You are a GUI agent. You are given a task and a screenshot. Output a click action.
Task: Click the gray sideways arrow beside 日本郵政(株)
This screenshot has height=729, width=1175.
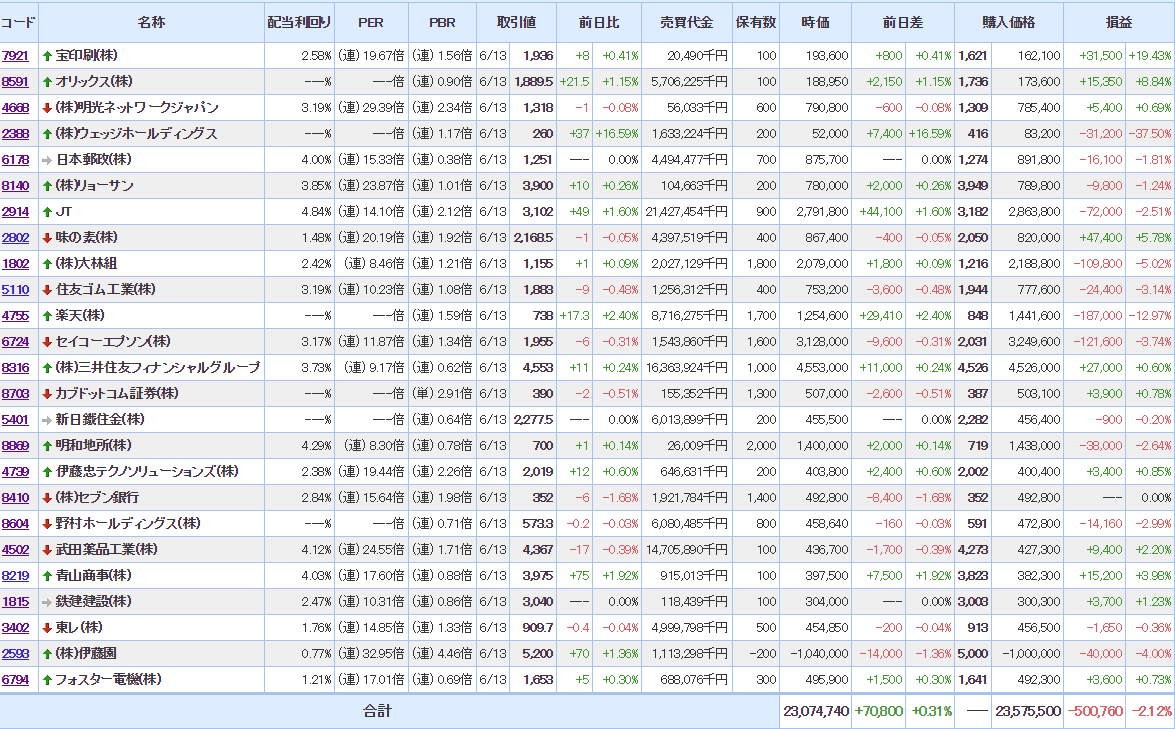[47, 159]
